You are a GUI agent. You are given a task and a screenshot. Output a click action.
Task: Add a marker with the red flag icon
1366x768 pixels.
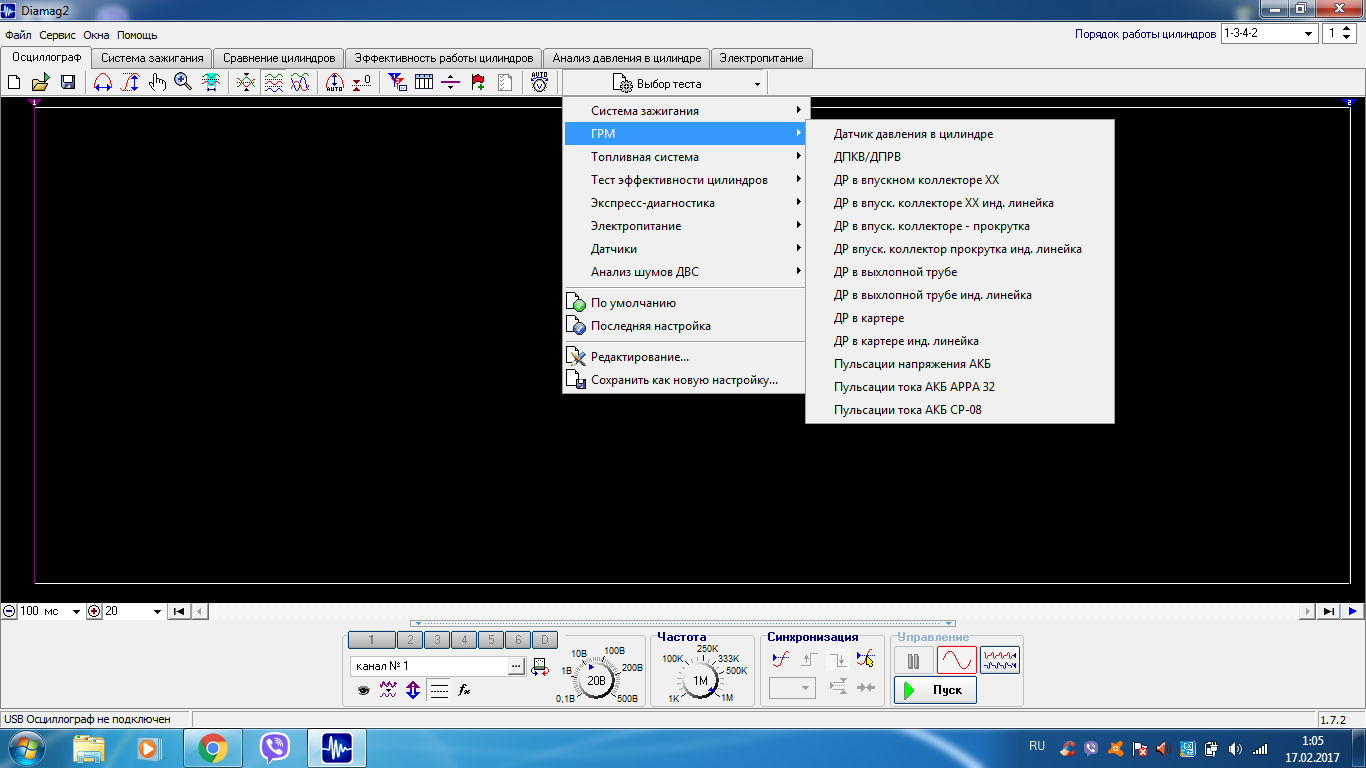point(478,83)
